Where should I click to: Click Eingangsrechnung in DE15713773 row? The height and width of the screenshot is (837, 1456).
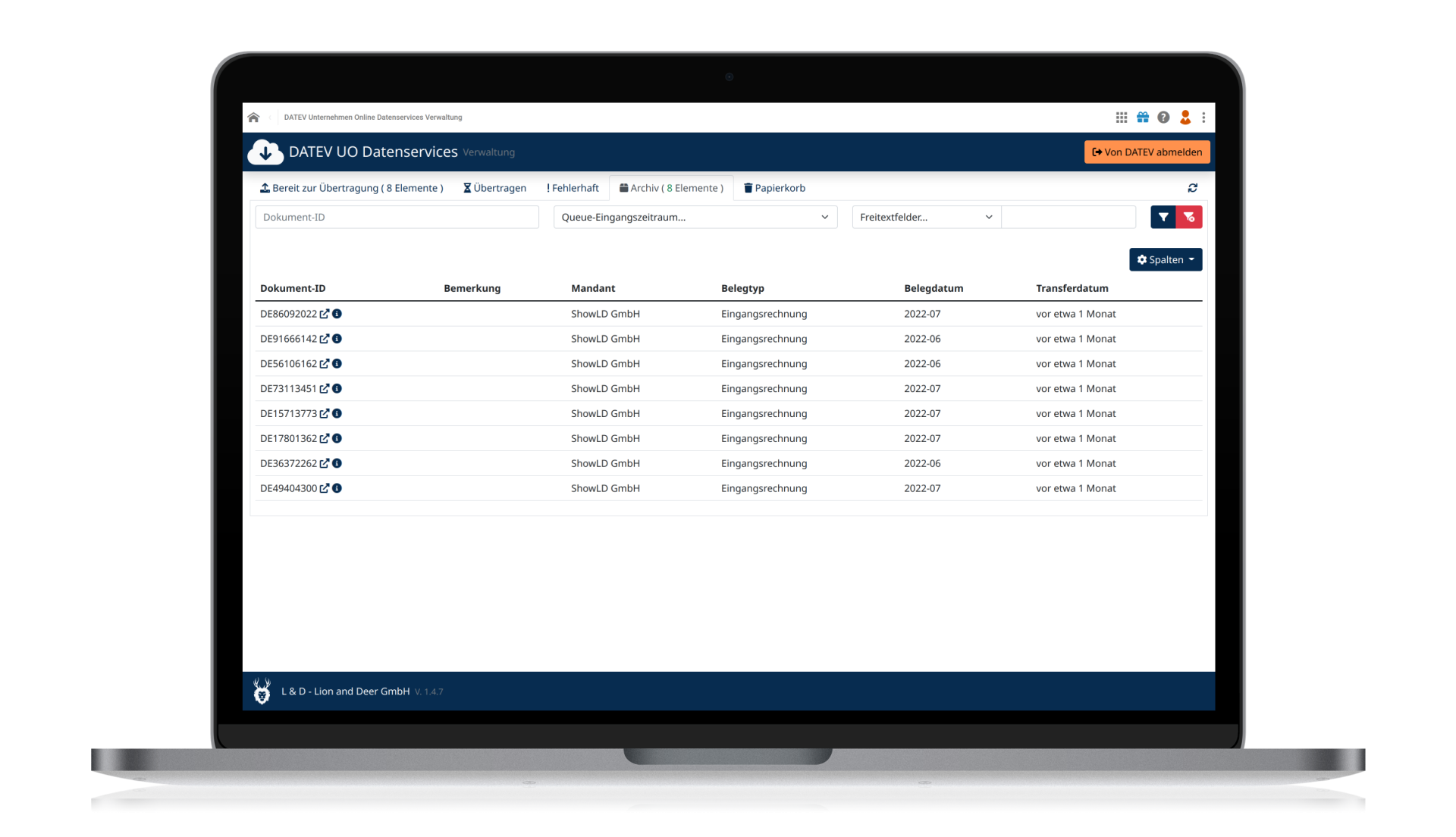764,414
